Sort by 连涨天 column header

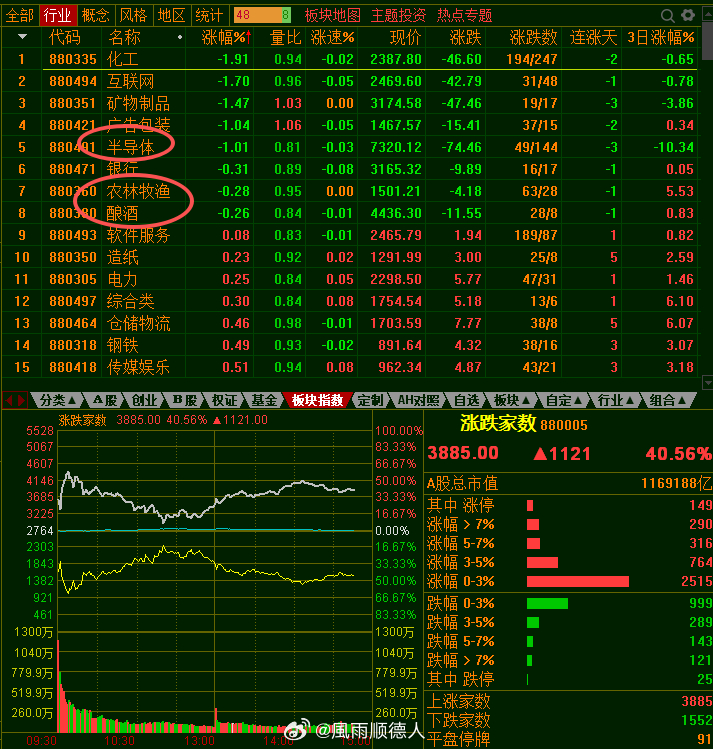click(x=594, y=37)
